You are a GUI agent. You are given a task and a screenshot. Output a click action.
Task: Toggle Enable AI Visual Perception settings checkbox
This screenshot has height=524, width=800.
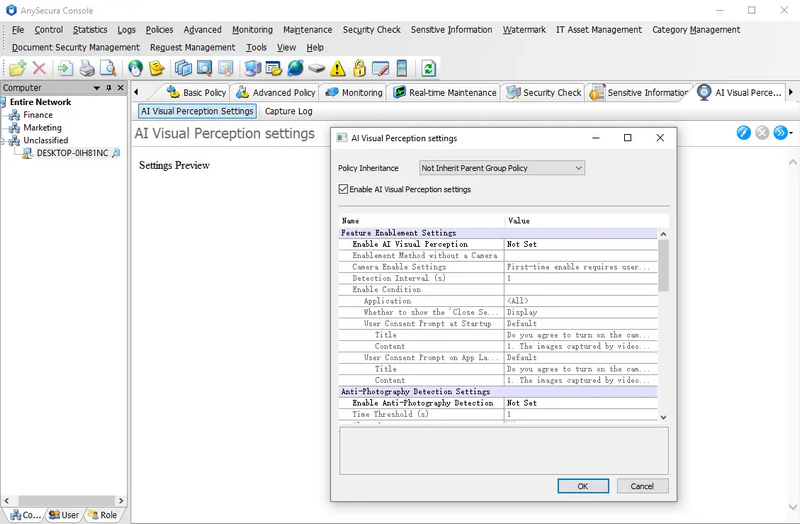point(343,189)
